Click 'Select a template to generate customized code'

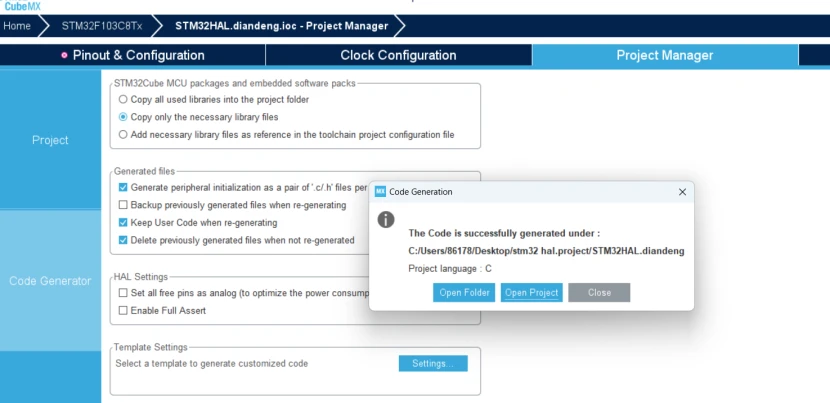212,363
